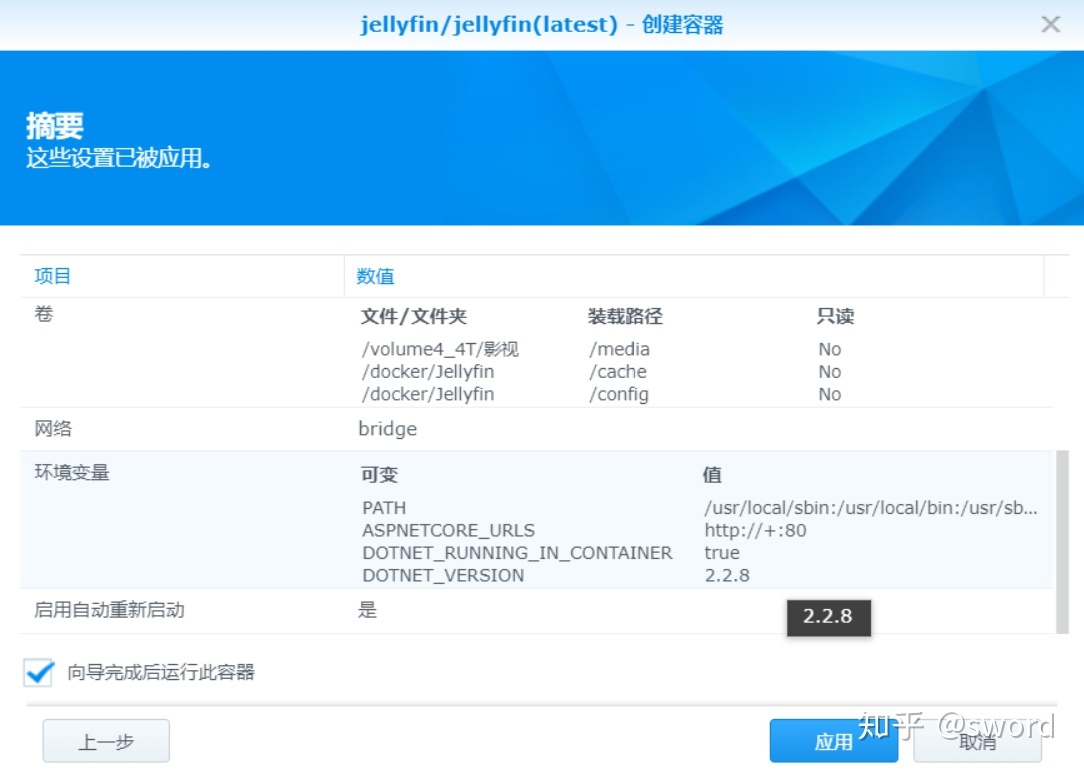Screen dimensions: 1084x771
Task: Click the 应用 apply button
Action: pos(833,741)
